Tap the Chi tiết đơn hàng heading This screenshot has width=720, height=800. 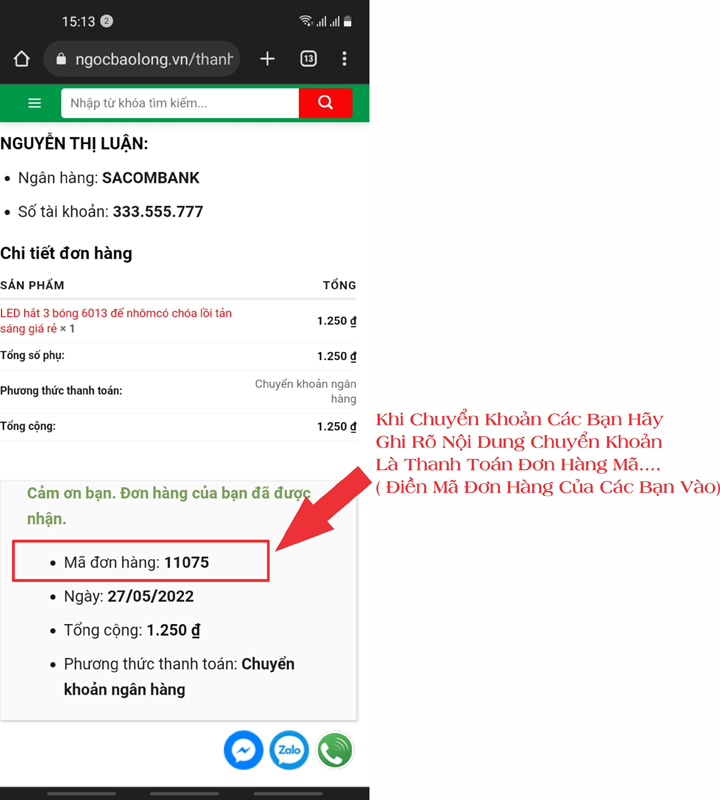[66, 253]
